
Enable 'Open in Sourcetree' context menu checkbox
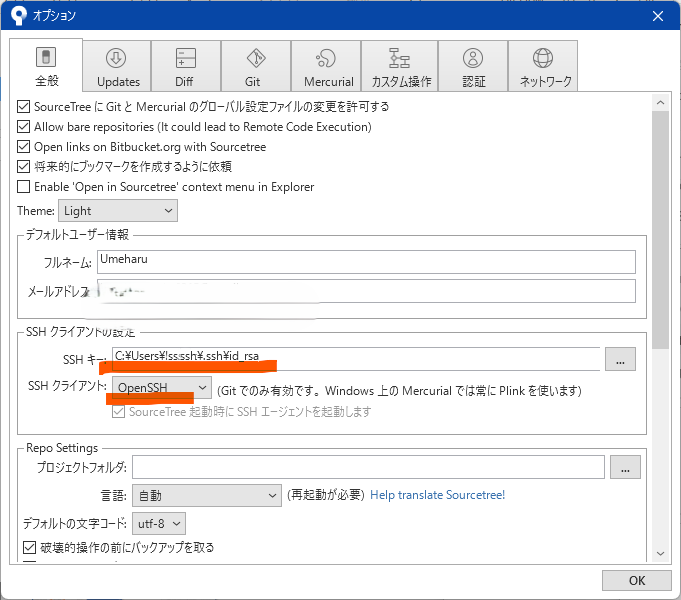pyautogui.click(x=23, y=187)
